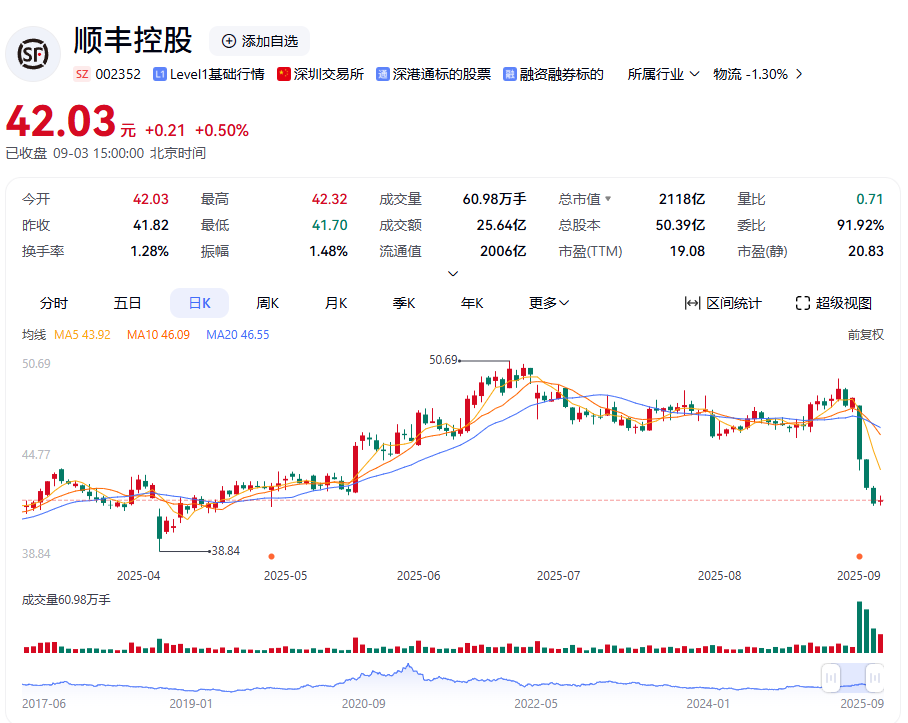Add stock via 添加自选 button
This screenshot has width=908, height=723.
pos(259,41)
